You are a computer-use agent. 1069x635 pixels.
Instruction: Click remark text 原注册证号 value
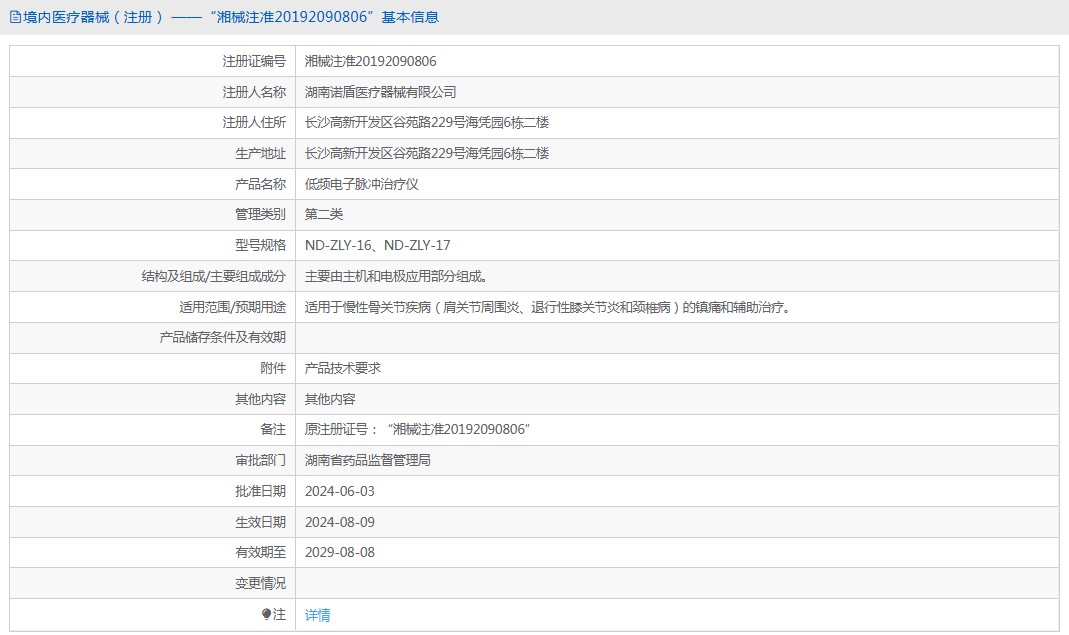point(417,430)
